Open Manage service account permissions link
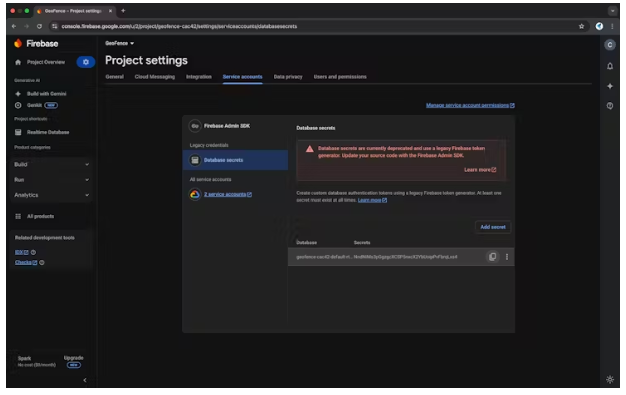 tap(470, 105)
